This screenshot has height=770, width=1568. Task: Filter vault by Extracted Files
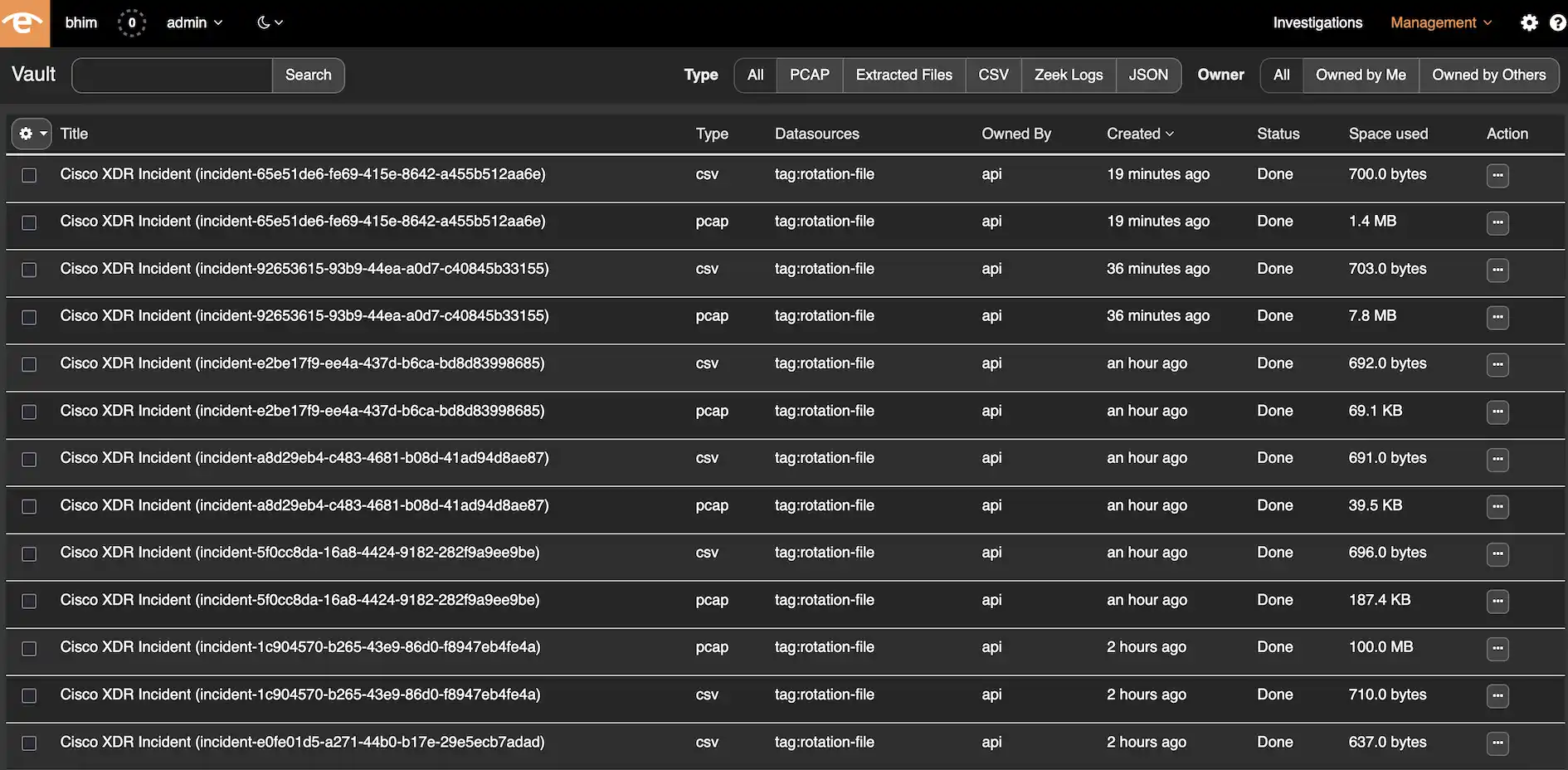[x=904, y=76]
